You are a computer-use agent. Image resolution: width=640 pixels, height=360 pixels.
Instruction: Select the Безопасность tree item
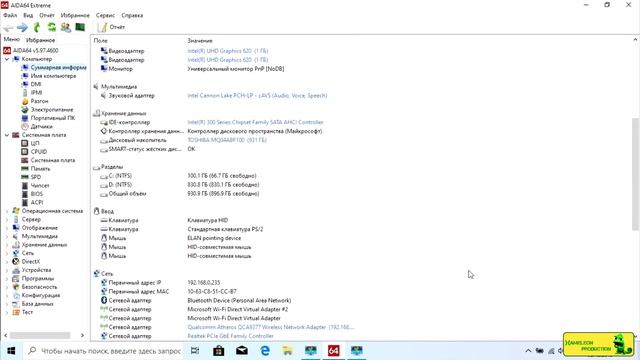click(39, 287)
